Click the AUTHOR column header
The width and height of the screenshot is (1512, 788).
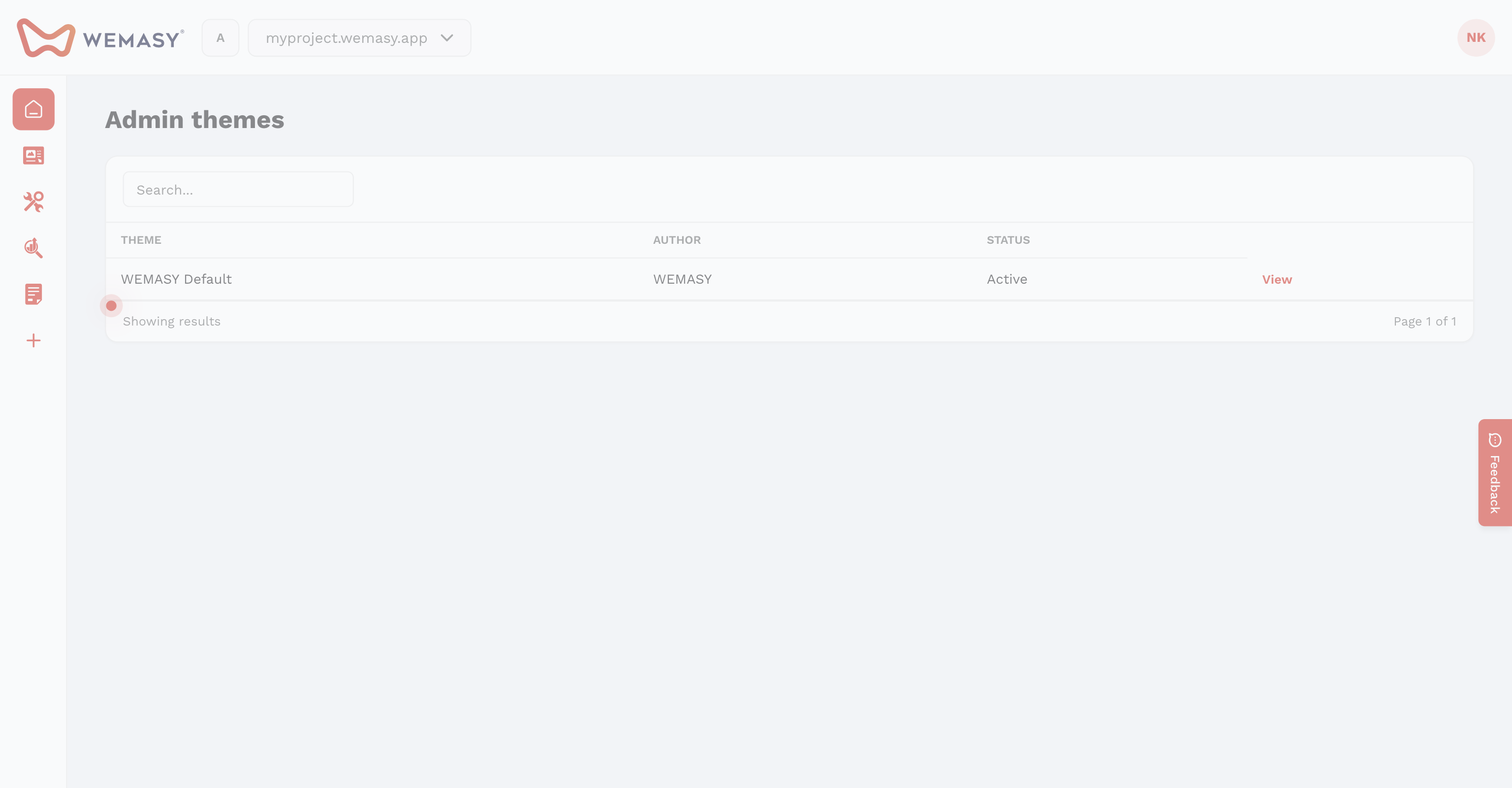pyautogui.click(x=677, y=239)
